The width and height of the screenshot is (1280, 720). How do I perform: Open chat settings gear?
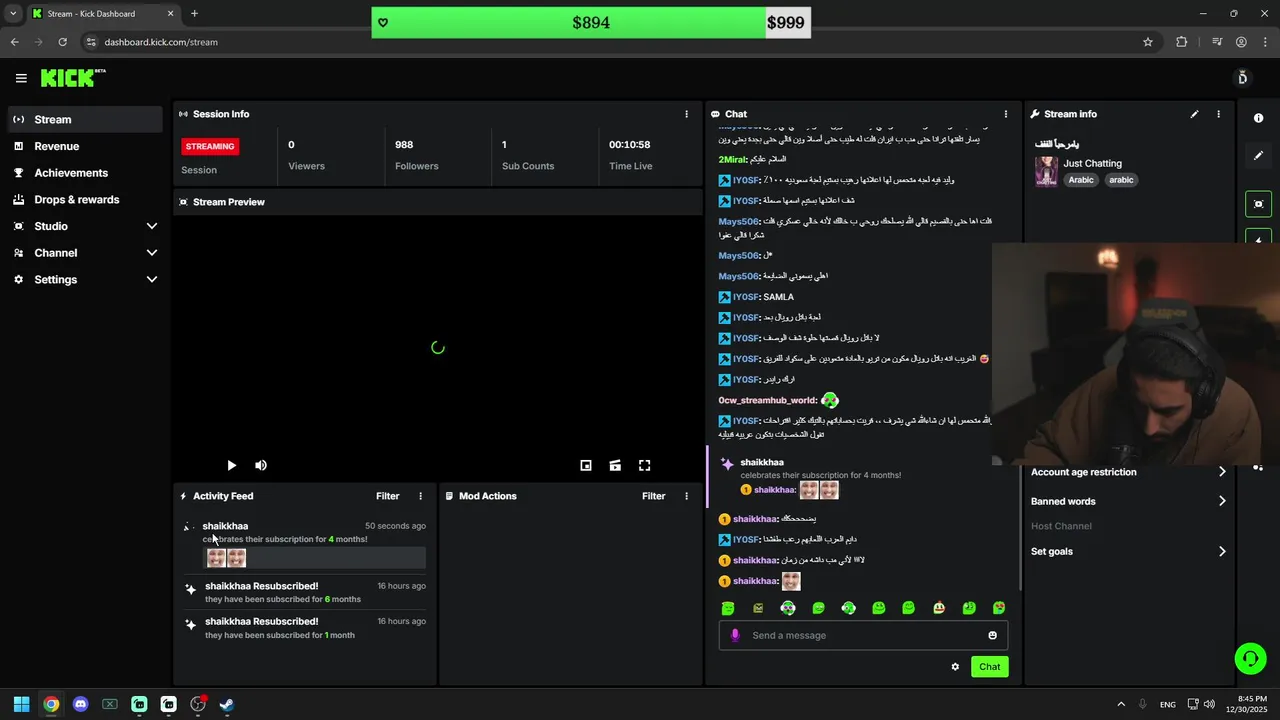(955, 667)
